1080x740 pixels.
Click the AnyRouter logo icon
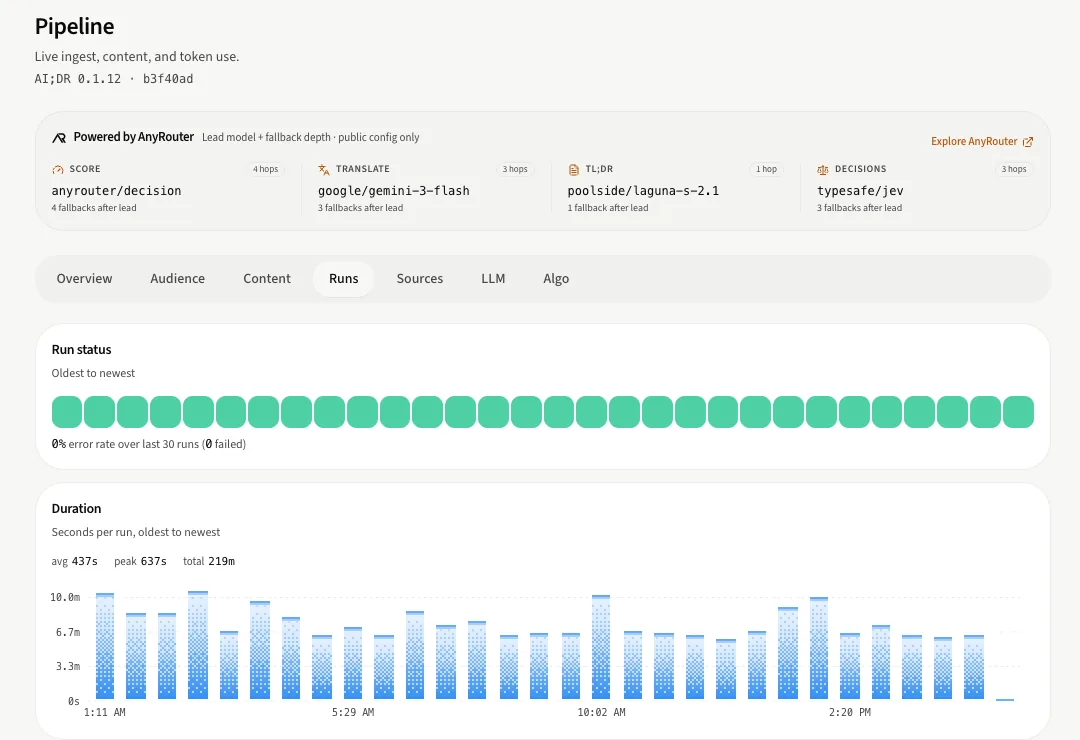(x=59, y=138)
